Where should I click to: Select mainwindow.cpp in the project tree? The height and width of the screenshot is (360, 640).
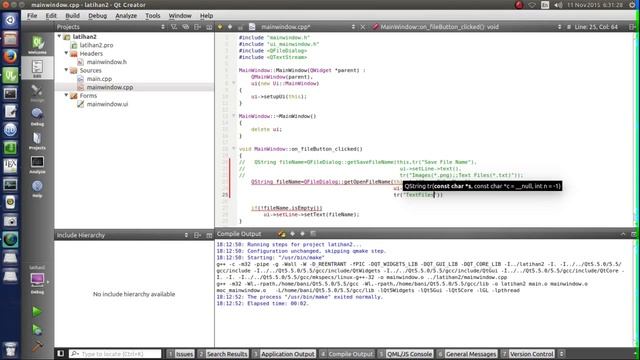pos(110,87)
